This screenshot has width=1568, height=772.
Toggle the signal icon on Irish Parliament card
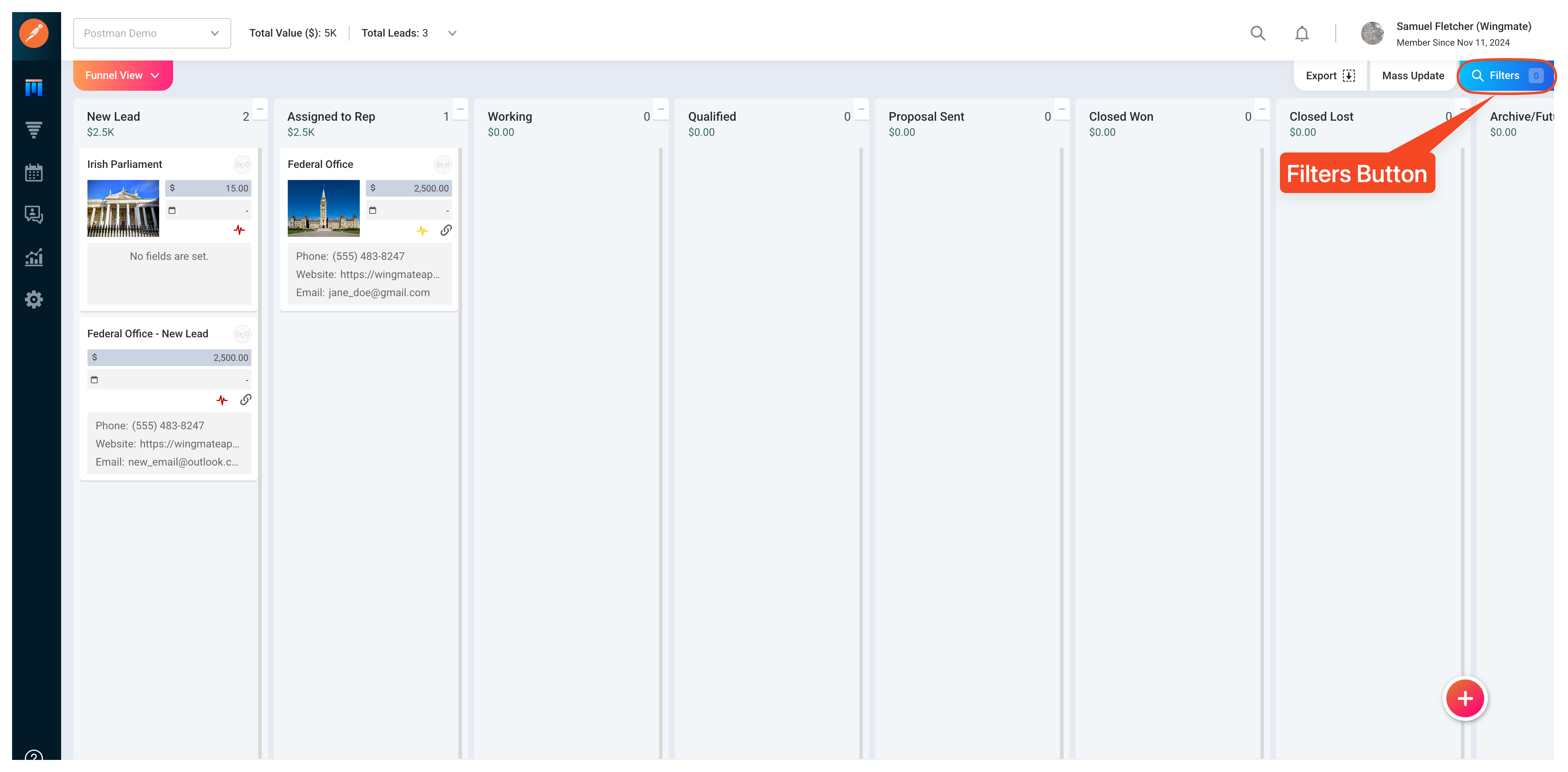pos(242,164)
